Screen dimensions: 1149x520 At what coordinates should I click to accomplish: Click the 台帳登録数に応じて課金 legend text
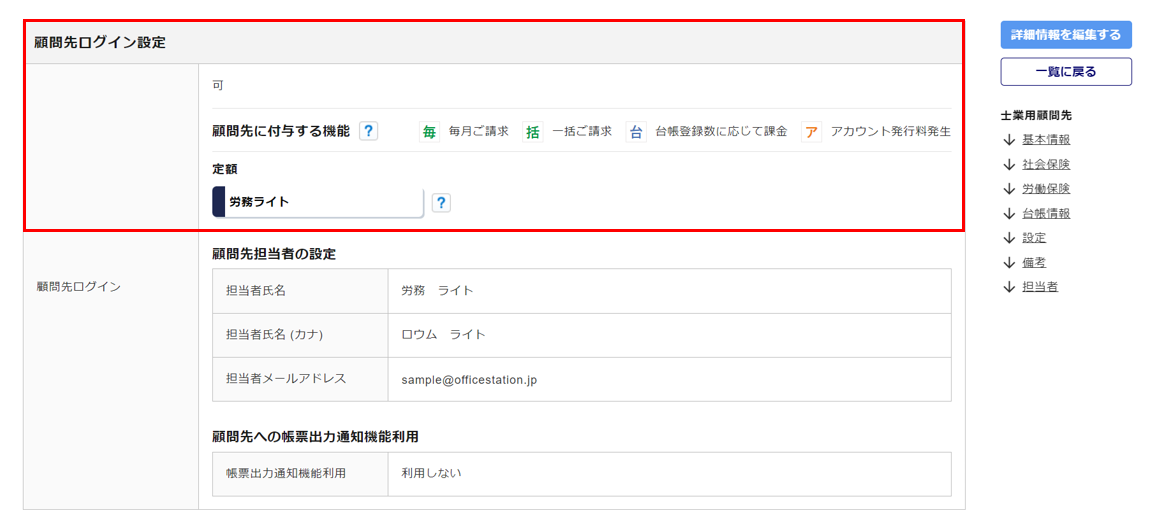721,133
